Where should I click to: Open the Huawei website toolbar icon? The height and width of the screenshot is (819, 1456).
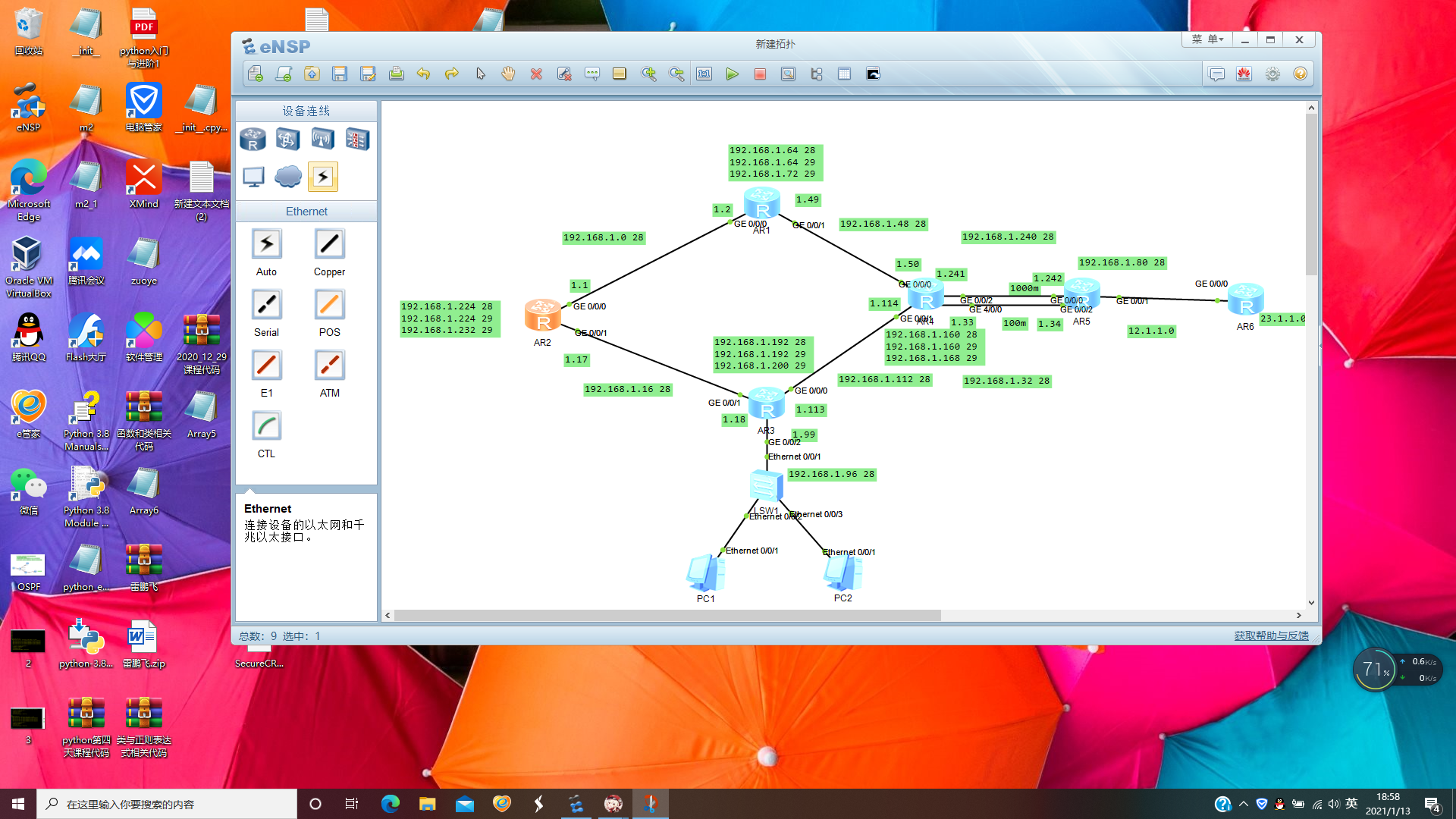1244,74
